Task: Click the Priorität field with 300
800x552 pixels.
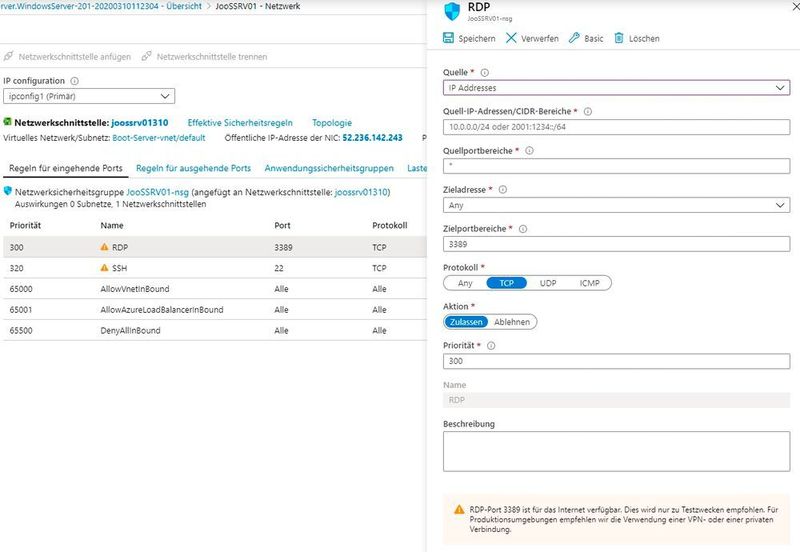Action: click(616, 361)
